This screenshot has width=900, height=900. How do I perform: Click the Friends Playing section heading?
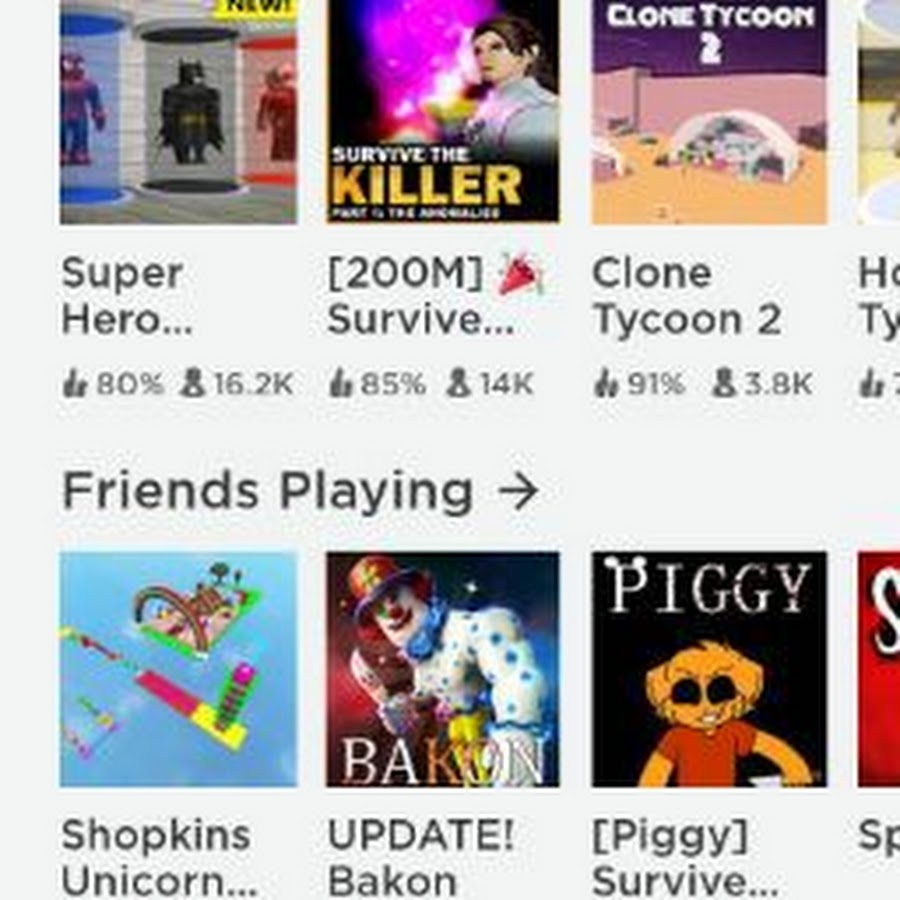click(267, 492)
